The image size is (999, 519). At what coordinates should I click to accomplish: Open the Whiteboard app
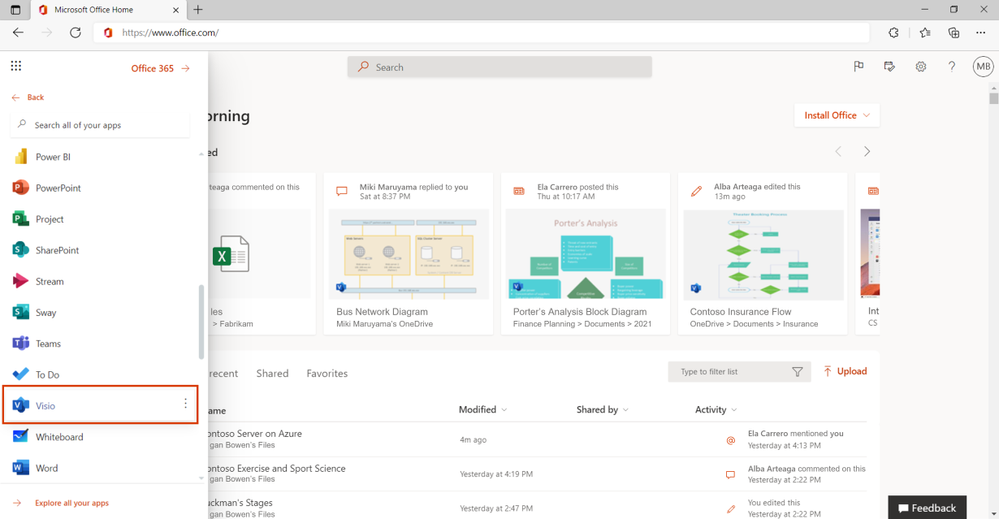click(x=59, y=437)
